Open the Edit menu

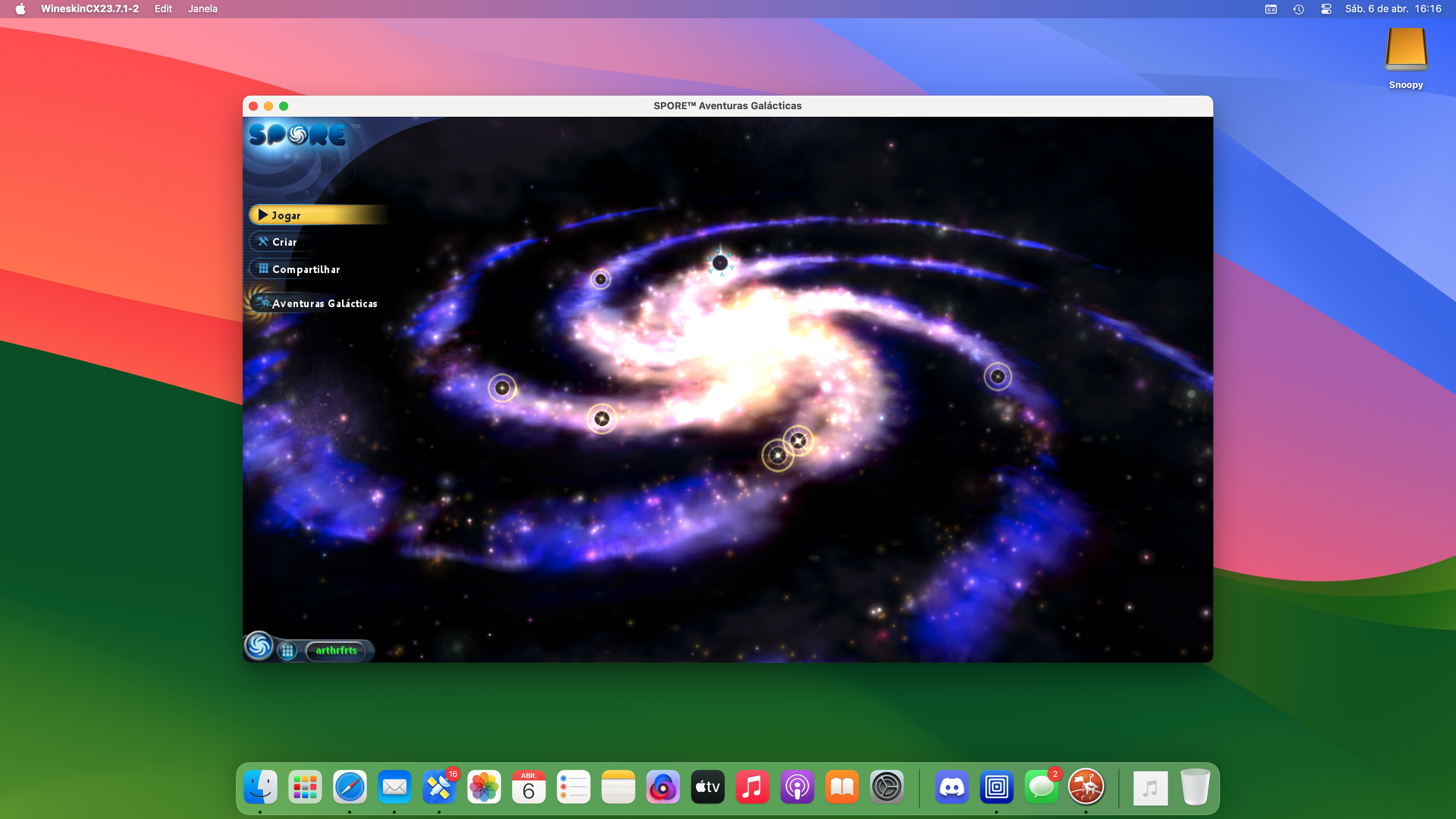tap(163, 8)
